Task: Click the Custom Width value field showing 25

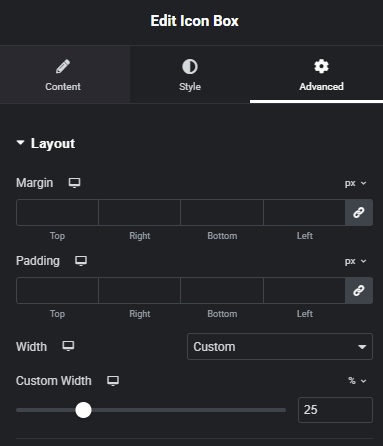Action: [335, 410]
